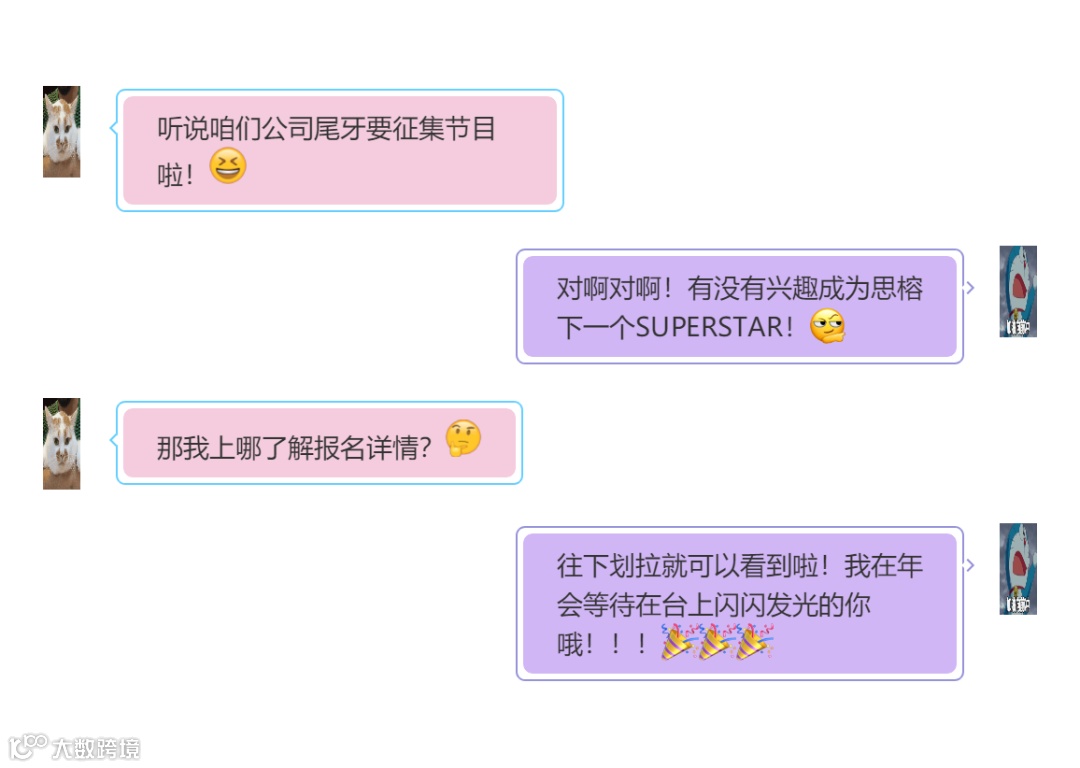Click the 大数跨境 watermark text
Screen dimensions: 1080x768
point(96,748)
